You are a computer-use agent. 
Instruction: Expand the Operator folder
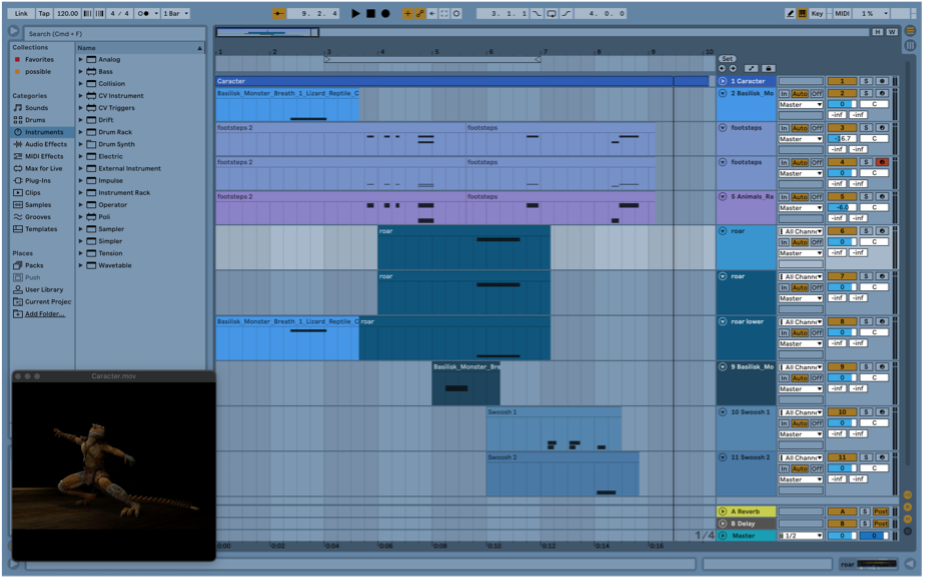(81, 205)
